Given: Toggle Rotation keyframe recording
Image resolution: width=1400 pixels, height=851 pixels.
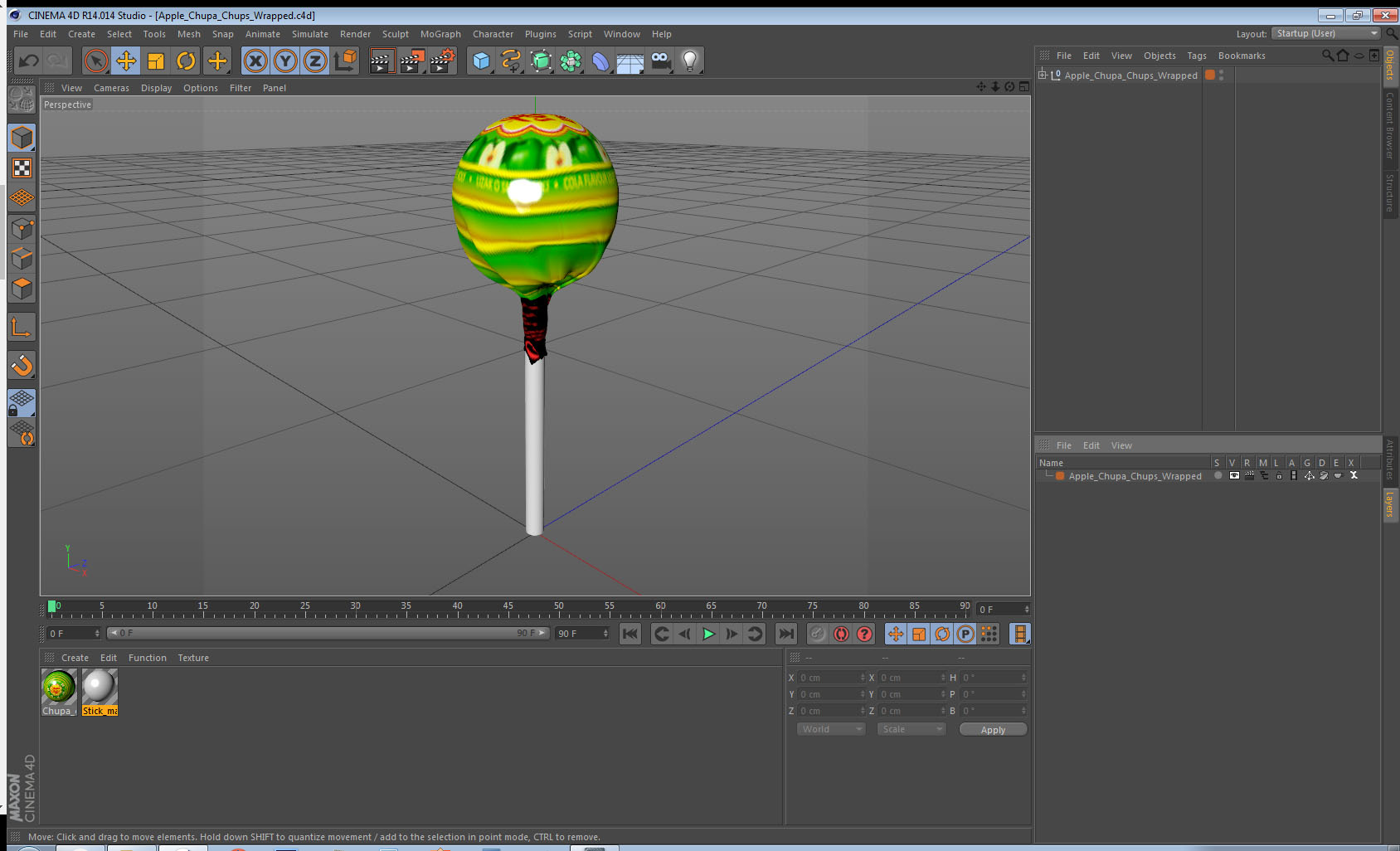Looking at the screenshot, I should [942, 634].
